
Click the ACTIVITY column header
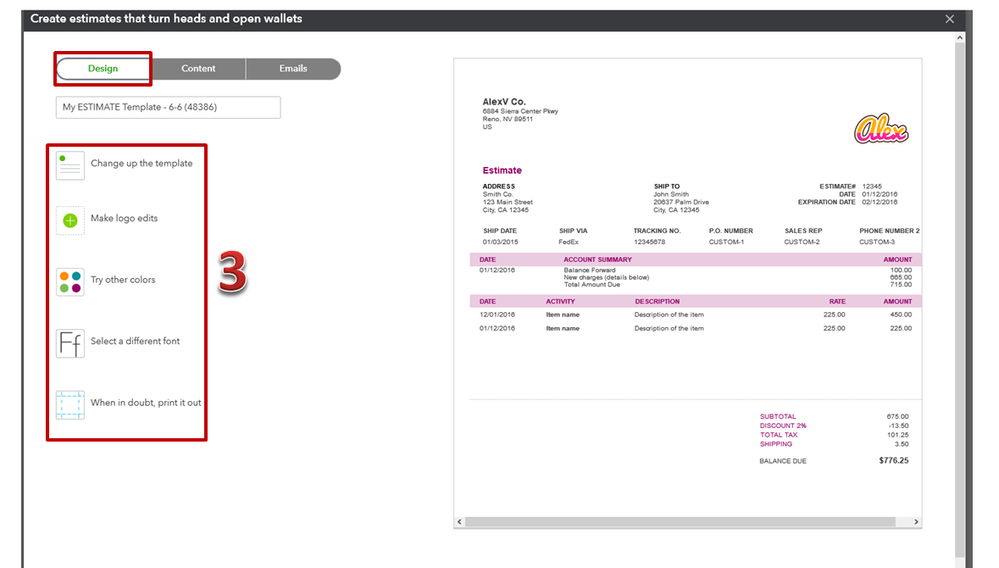pyautogui.click(x=560, y=302)
